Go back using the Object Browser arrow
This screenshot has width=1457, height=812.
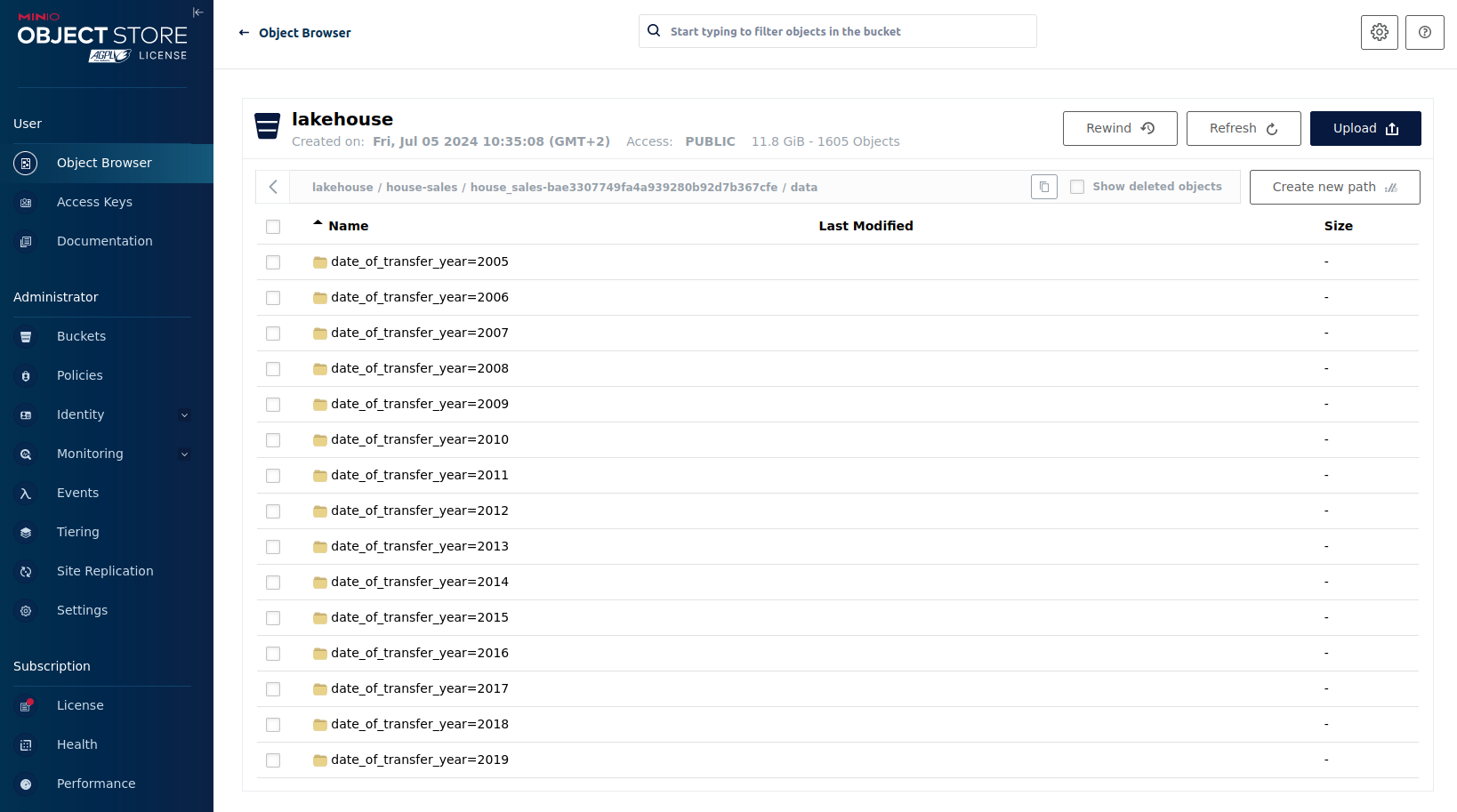click(x=244, y=33)
